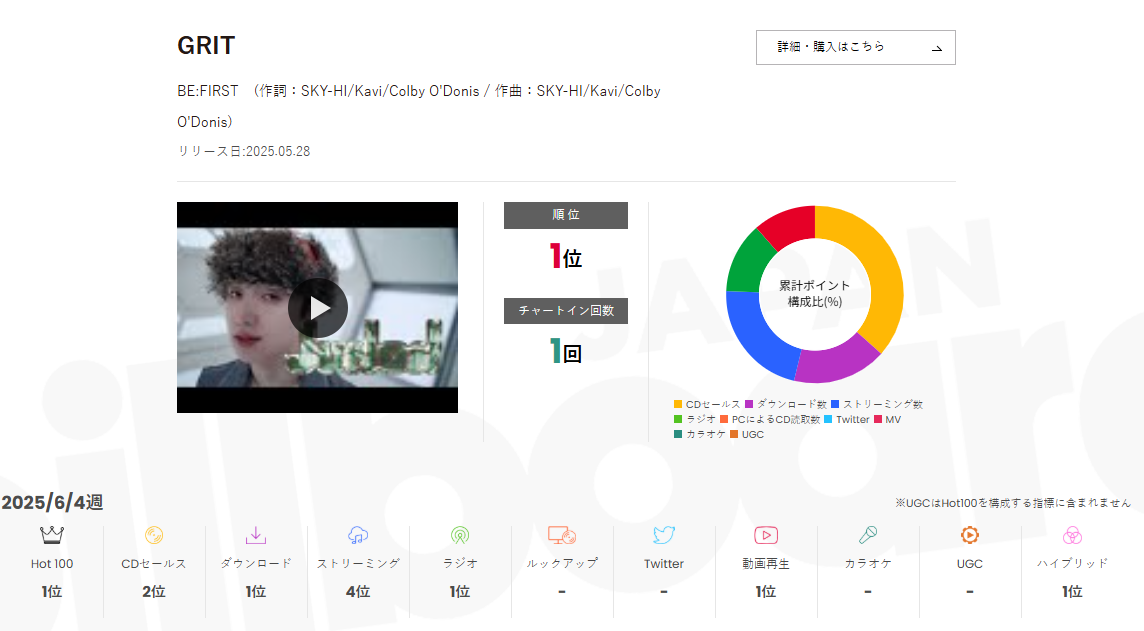1144x631 pixels.
Task: Click the ダウンロード metric label in bottom row
Action: point(256,564)
